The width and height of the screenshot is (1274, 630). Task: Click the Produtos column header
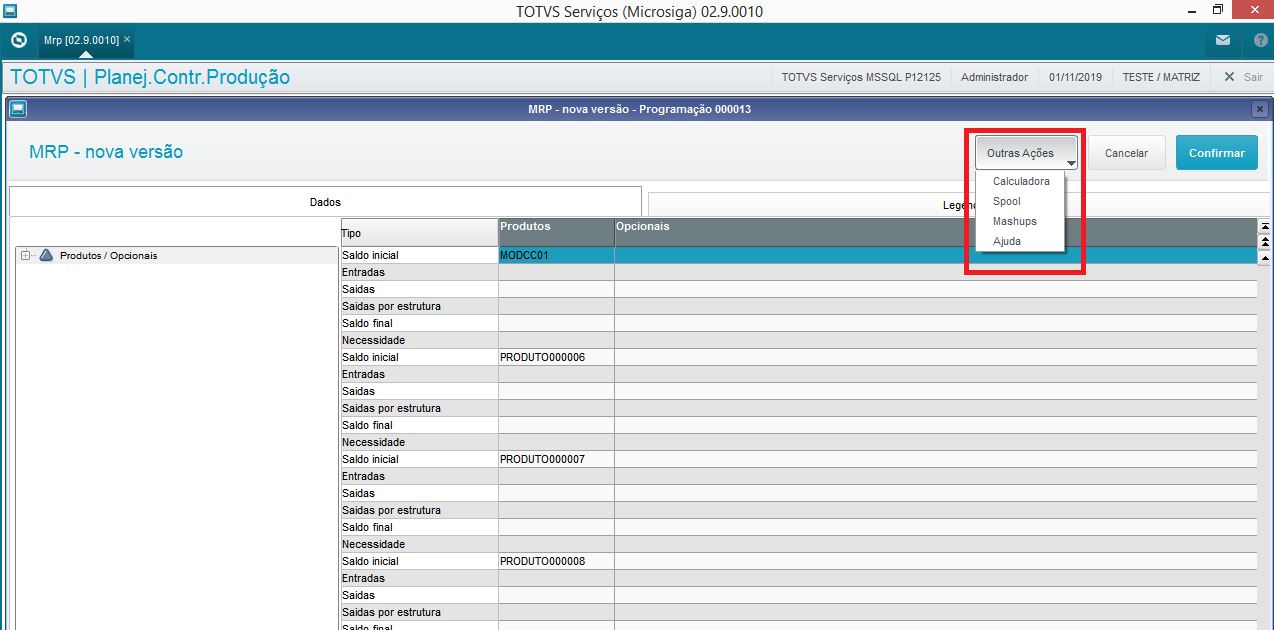[x=556, y=232]
